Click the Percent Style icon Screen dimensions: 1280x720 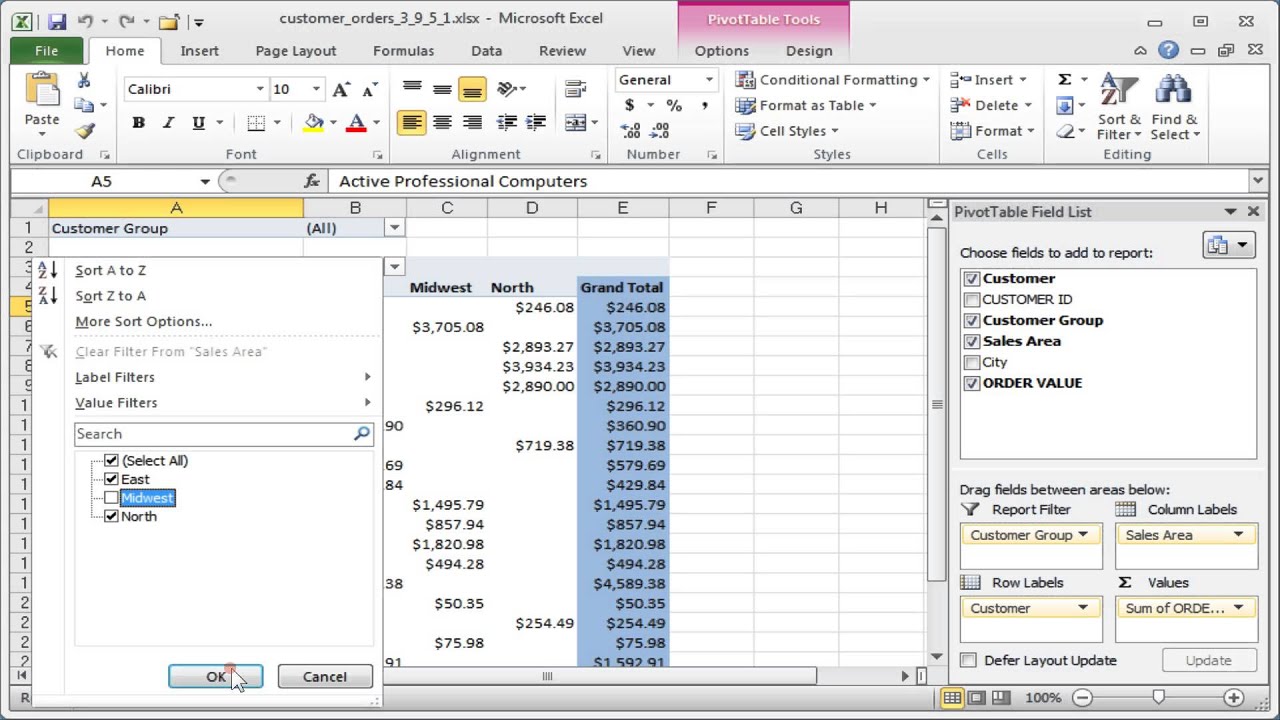pos(674,105)
